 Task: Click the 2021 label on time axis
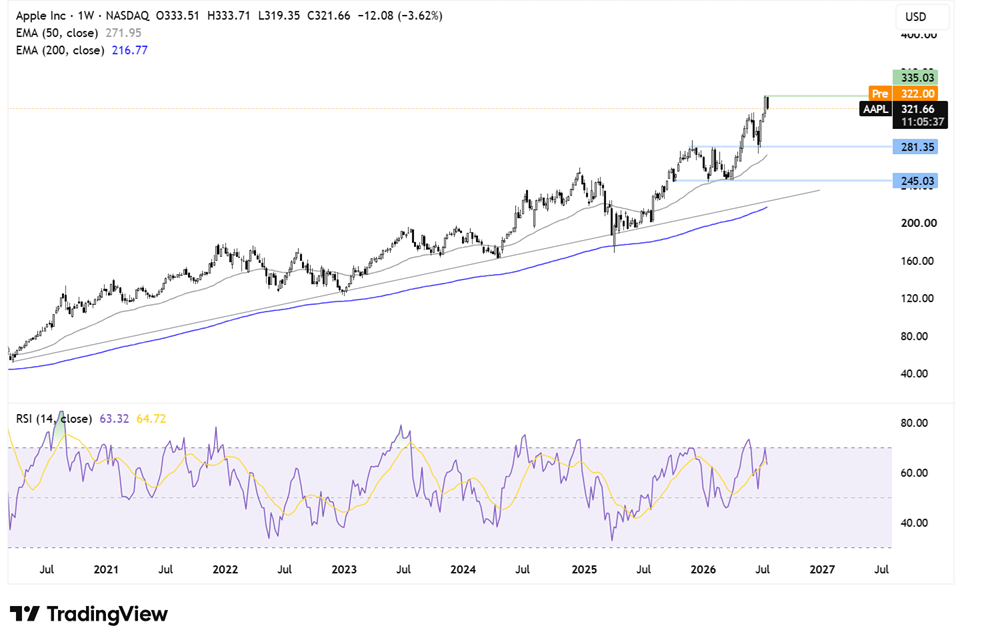coord(106,569)
